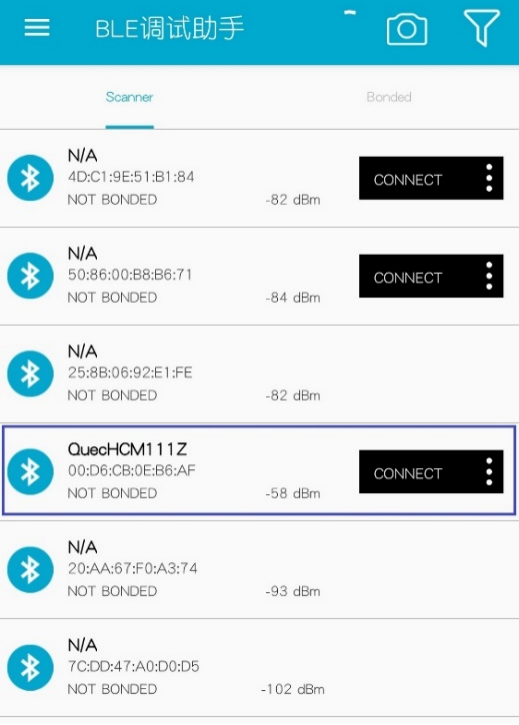Connect to the QuecHCM111Z device

[408, 473]
